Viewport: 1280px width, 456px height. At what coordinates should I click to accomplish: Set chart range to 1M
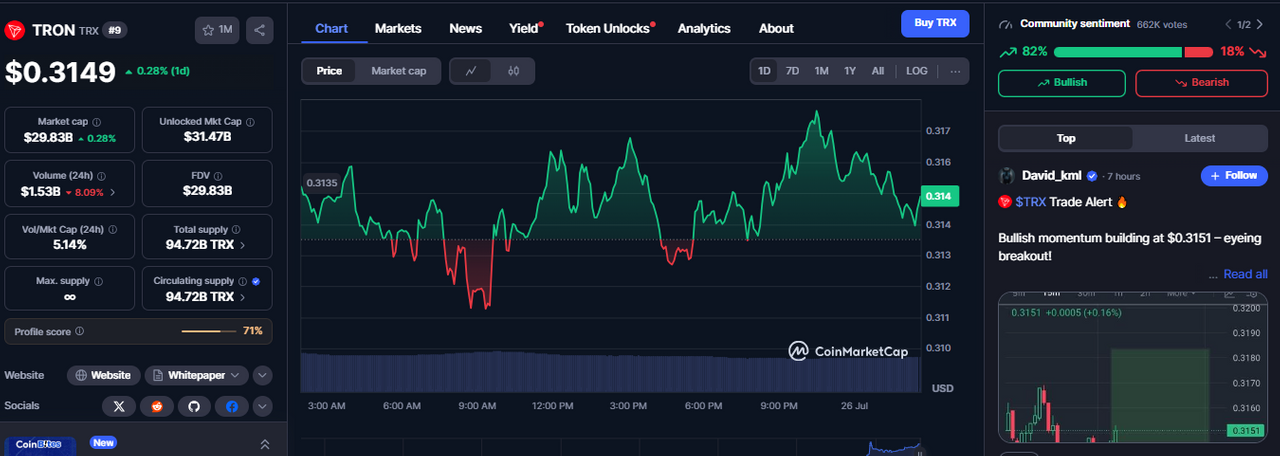coord(821,71)
